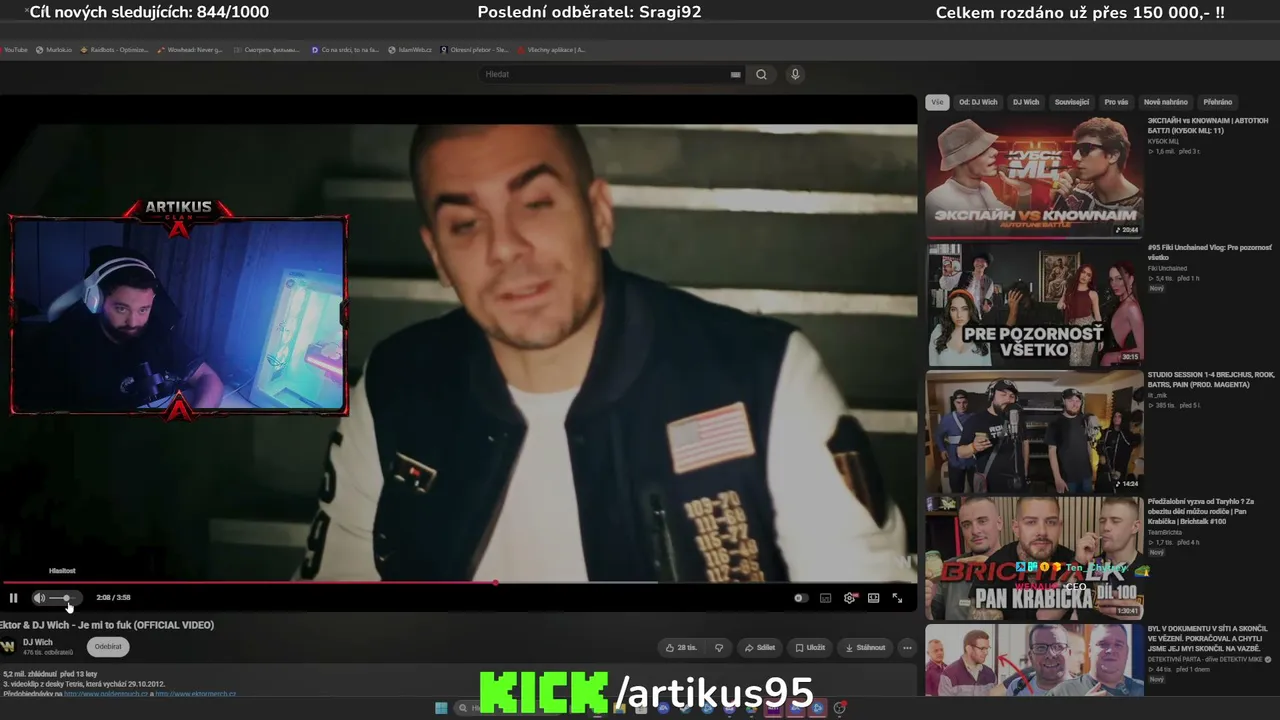Open the Co na srdci bookmark
Image resolution: width=1280 pixels, height=720 pixels.
(x=345, y=49)
